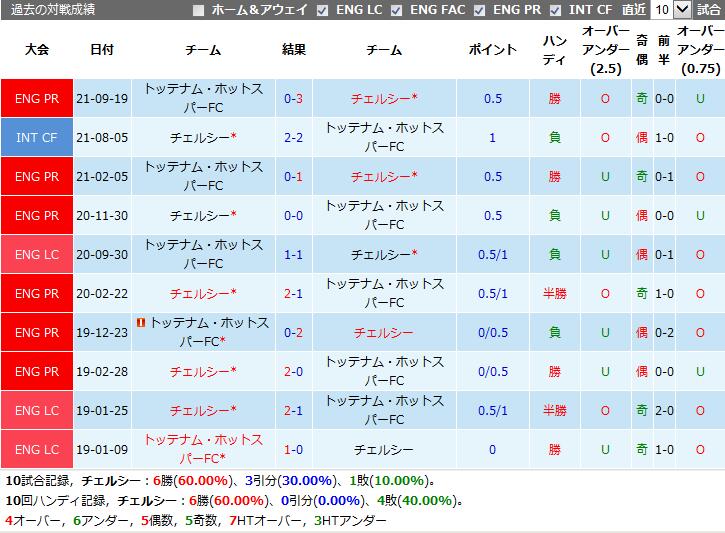Viewport: 725px width, 533px height.
Task: Uncheck the ENG FAC checkbox
Action: [x=396, y=10]
